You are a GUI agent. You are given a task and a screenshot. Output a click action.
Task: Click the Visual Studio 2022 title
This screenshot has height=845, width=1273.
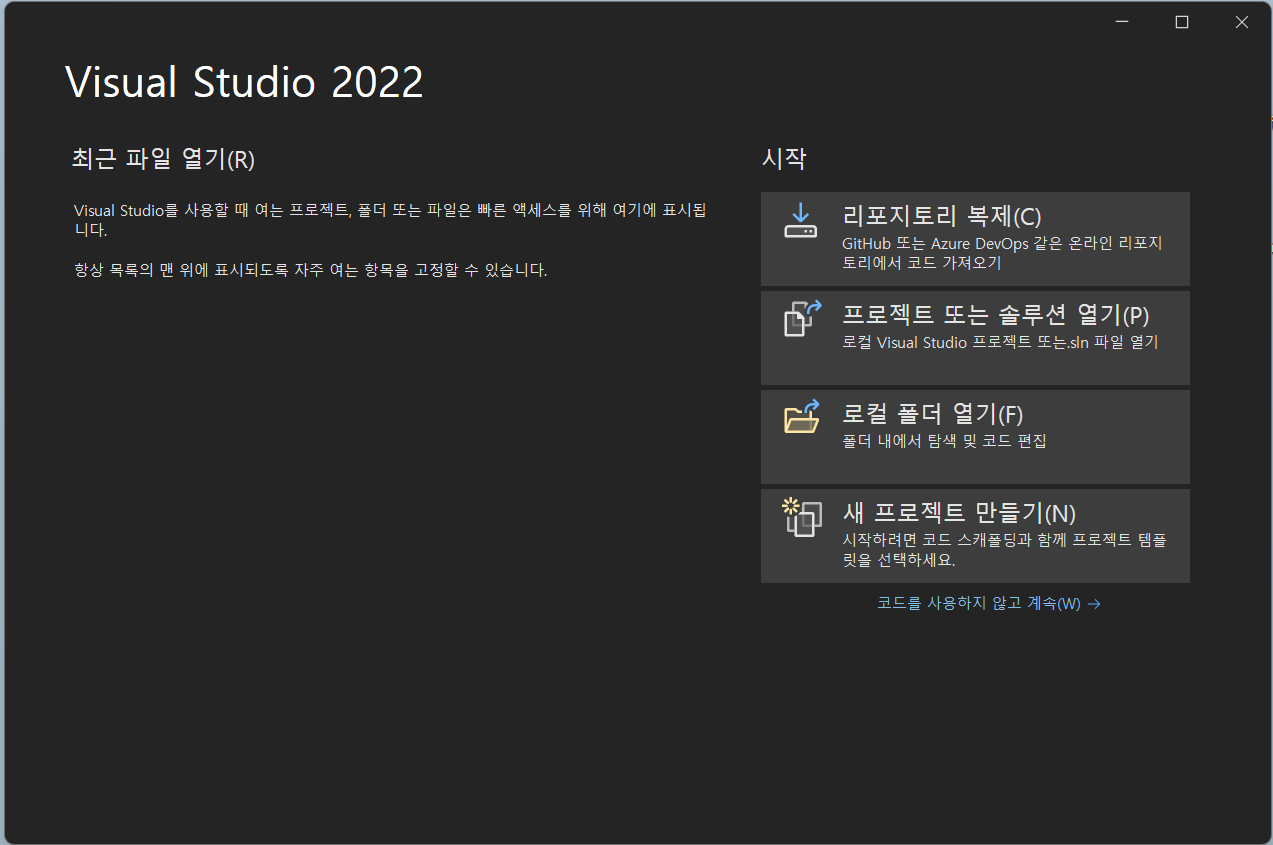click(245, 82)
